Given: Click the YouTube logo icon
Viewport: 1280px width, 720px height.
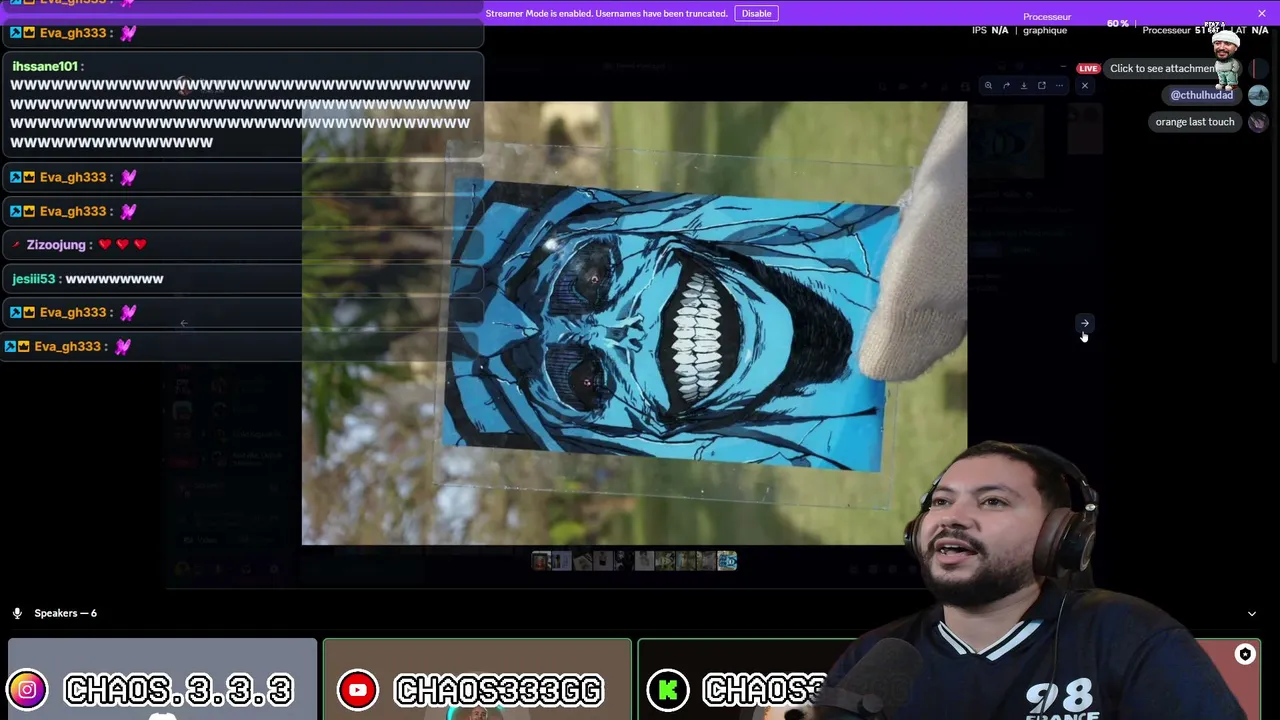Looking at the screenshot, I should point(357,690).
